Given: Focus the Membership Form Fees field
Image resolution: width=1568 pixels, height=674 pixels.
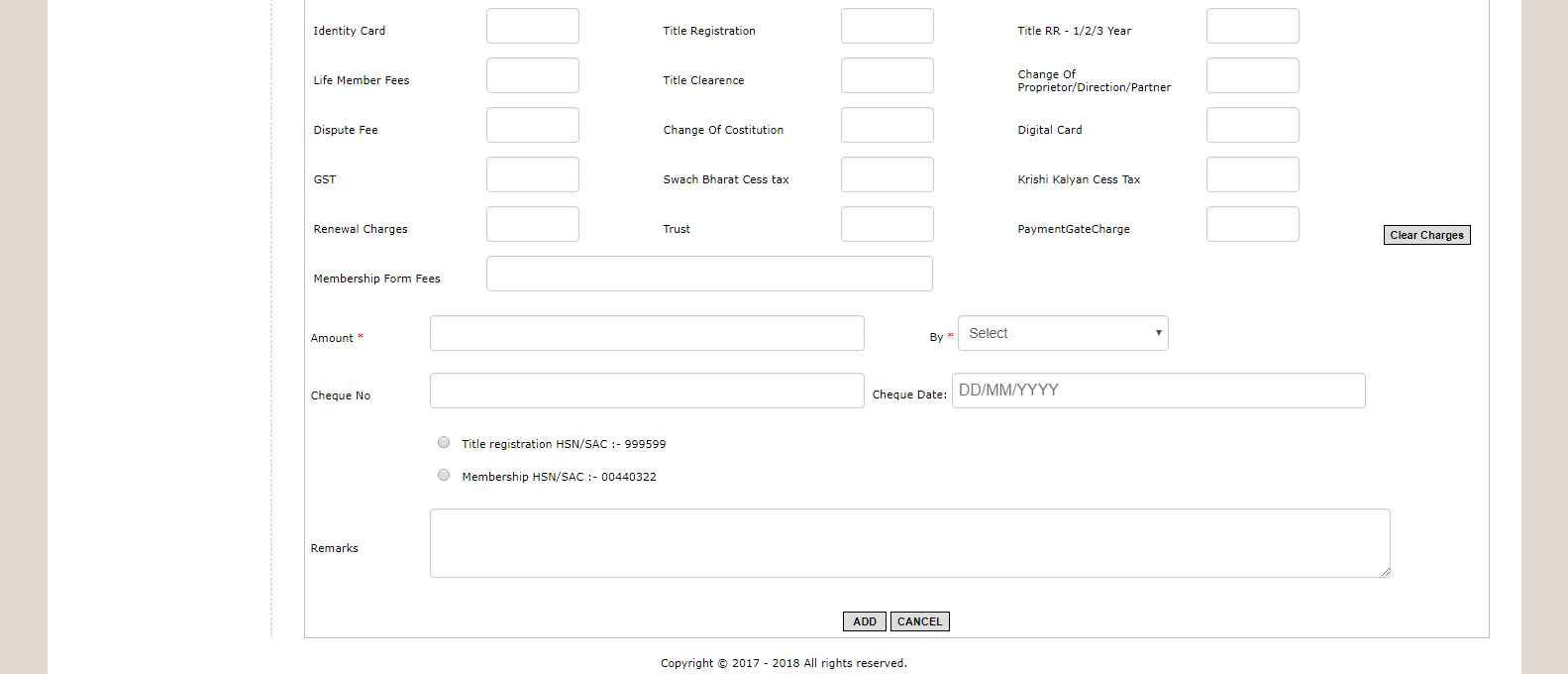Looking at the screenshot, I should (708, 274).
